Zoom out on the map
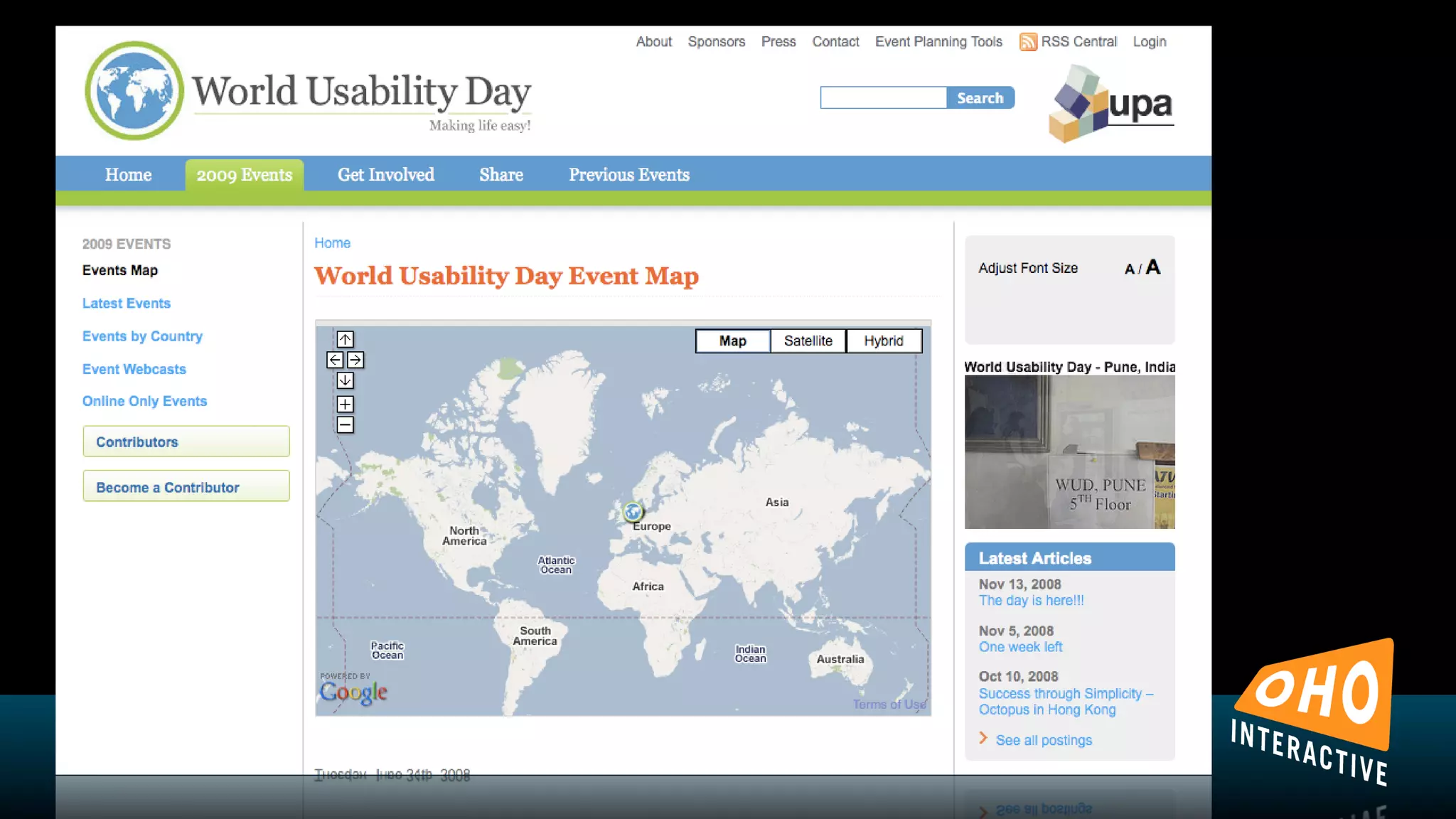 [345, 425]
